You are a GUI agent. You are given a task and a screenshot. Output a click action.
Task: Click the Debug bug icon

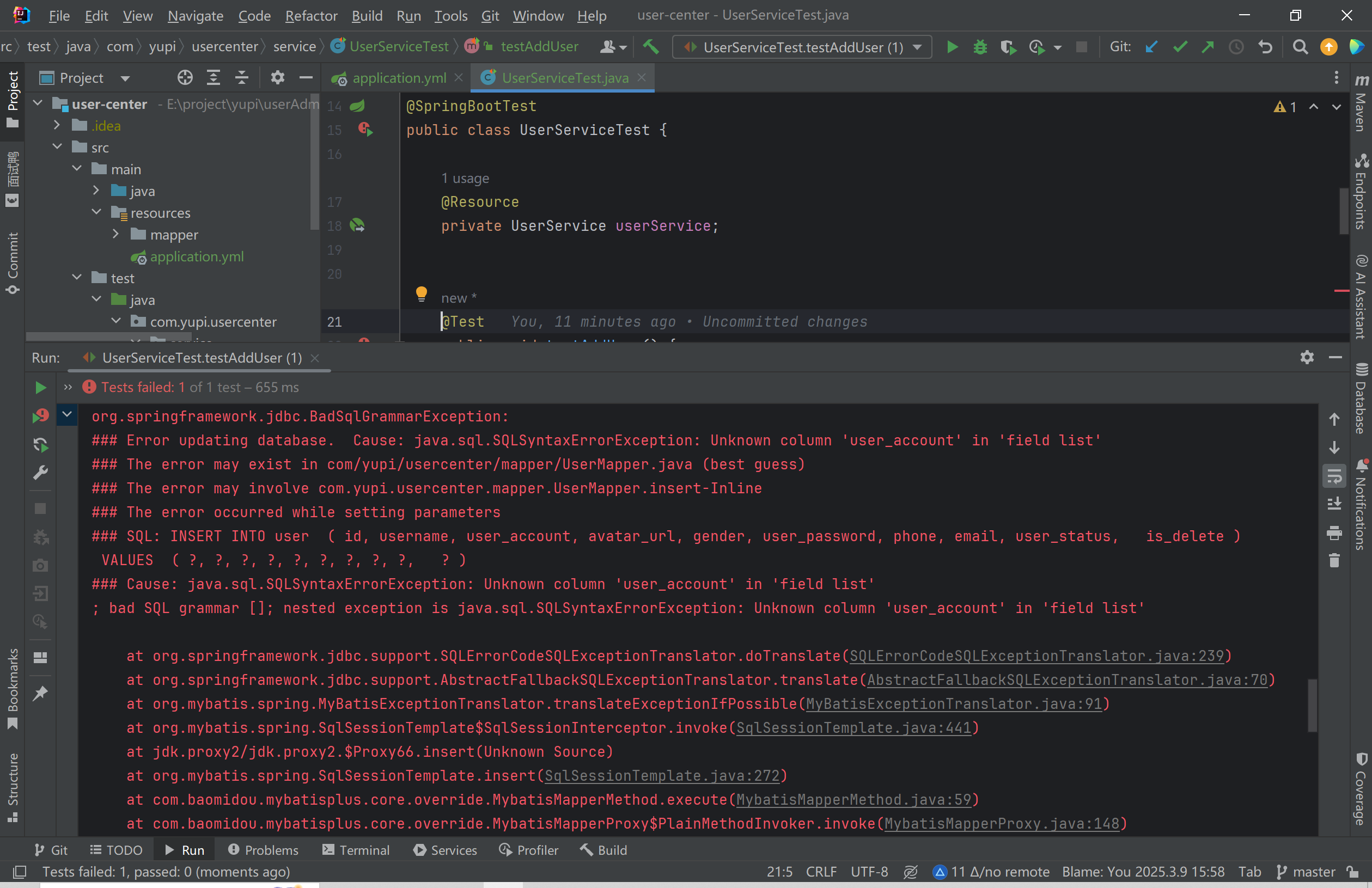point(979,47)
